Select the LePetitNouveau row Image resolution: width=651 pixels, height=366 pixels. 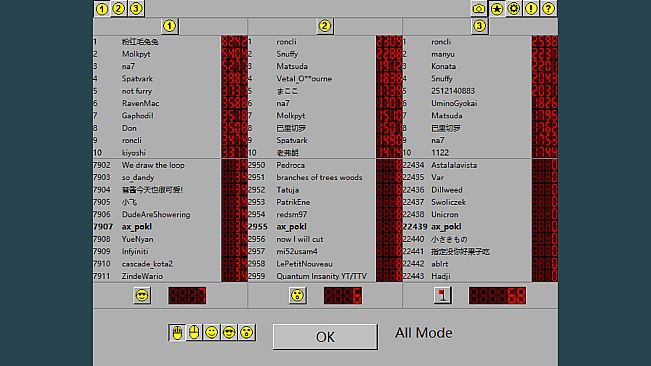pos(325,264)
